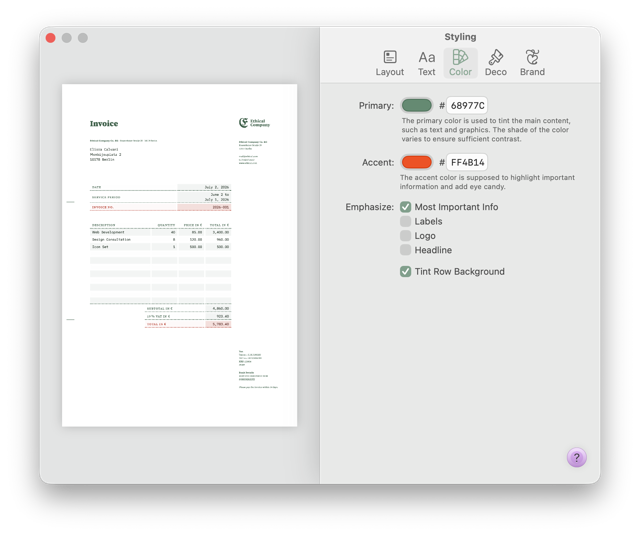Image resolution: width=640 pixels, height=536 pixels.
Task: Switch to the Brand styling tab
Action: coord(532,63)
